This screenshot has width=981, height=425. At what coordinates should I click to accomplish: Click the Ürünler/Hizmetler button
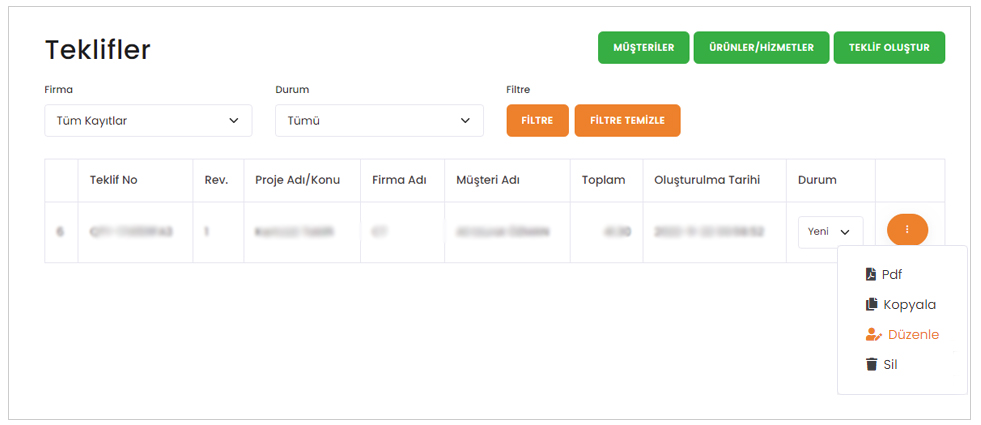pyautogui.click(x=761, y=48)
